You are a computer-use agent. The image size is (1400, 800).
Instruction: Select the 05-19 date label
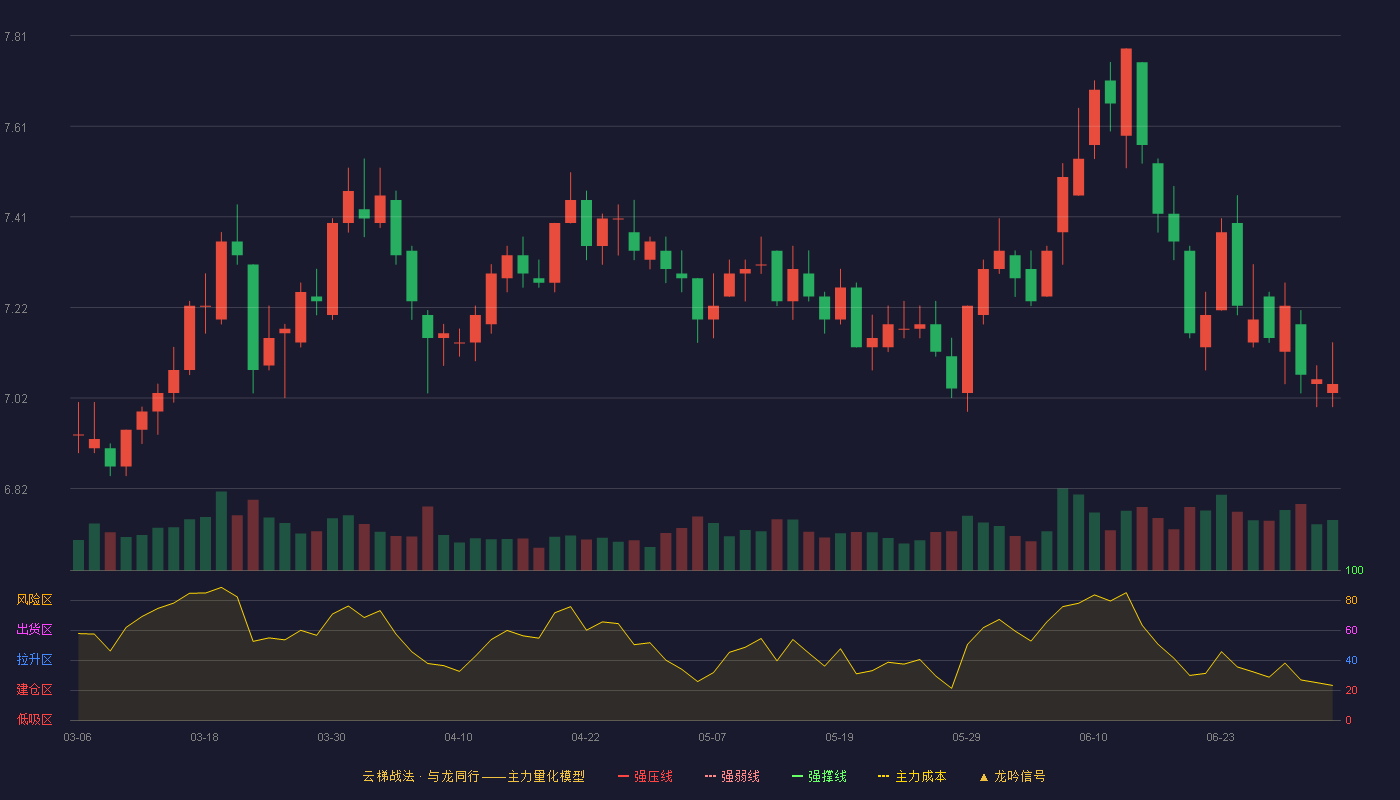click(839, 737)
